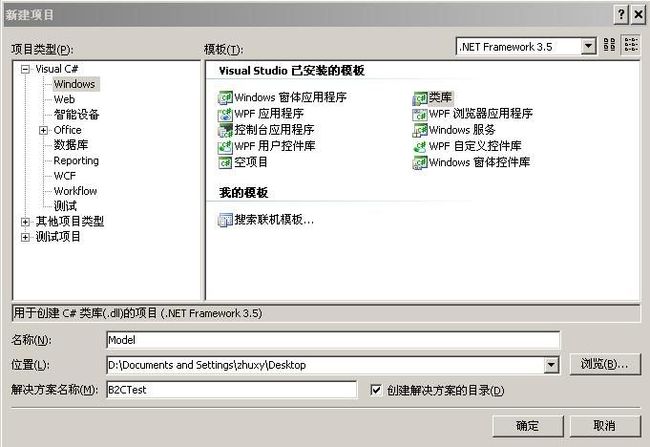This screenshot has width=650, height=447.
Task: Select 数据库 project type
Action: (x=71, y=145)
